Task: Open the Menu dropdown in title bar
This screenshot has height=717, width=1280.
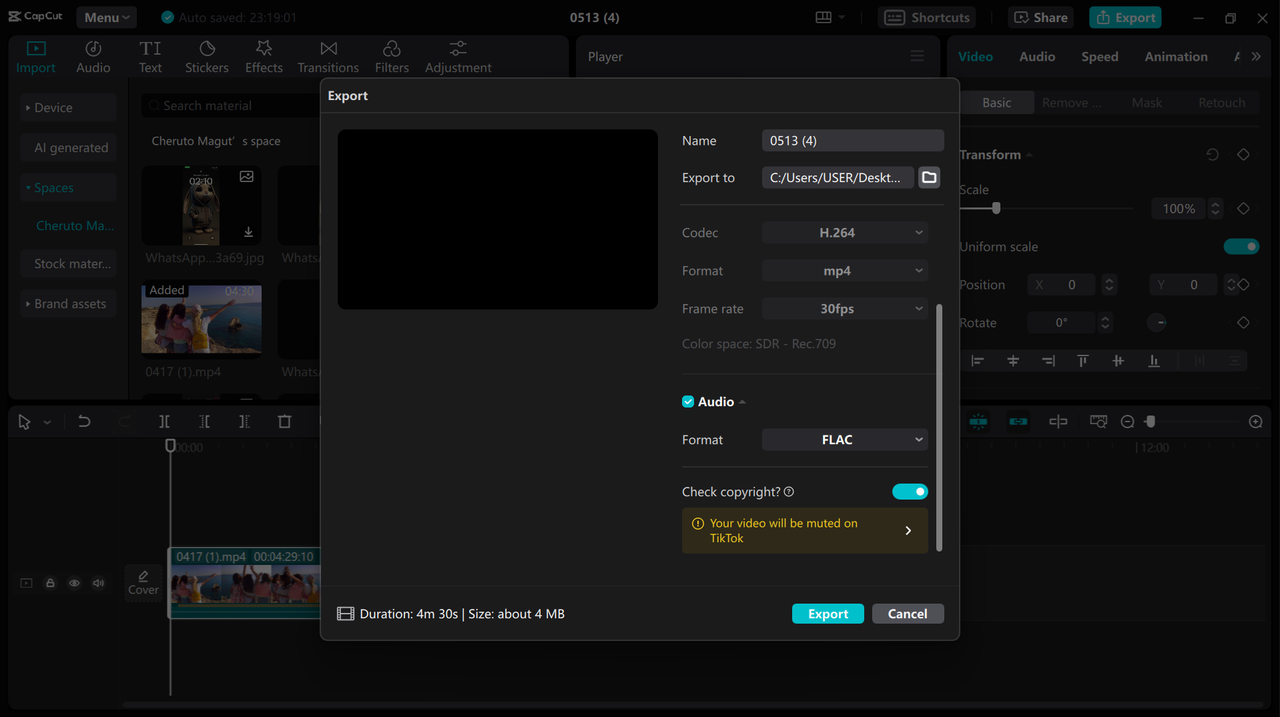Action: (107, 17)
